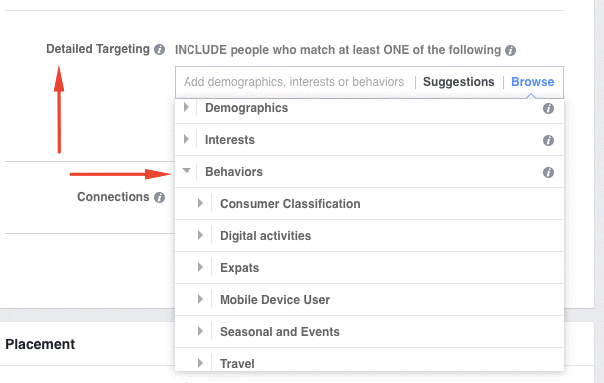Select the Browse tab
The image size is (604, 383).
pos(532,82)
